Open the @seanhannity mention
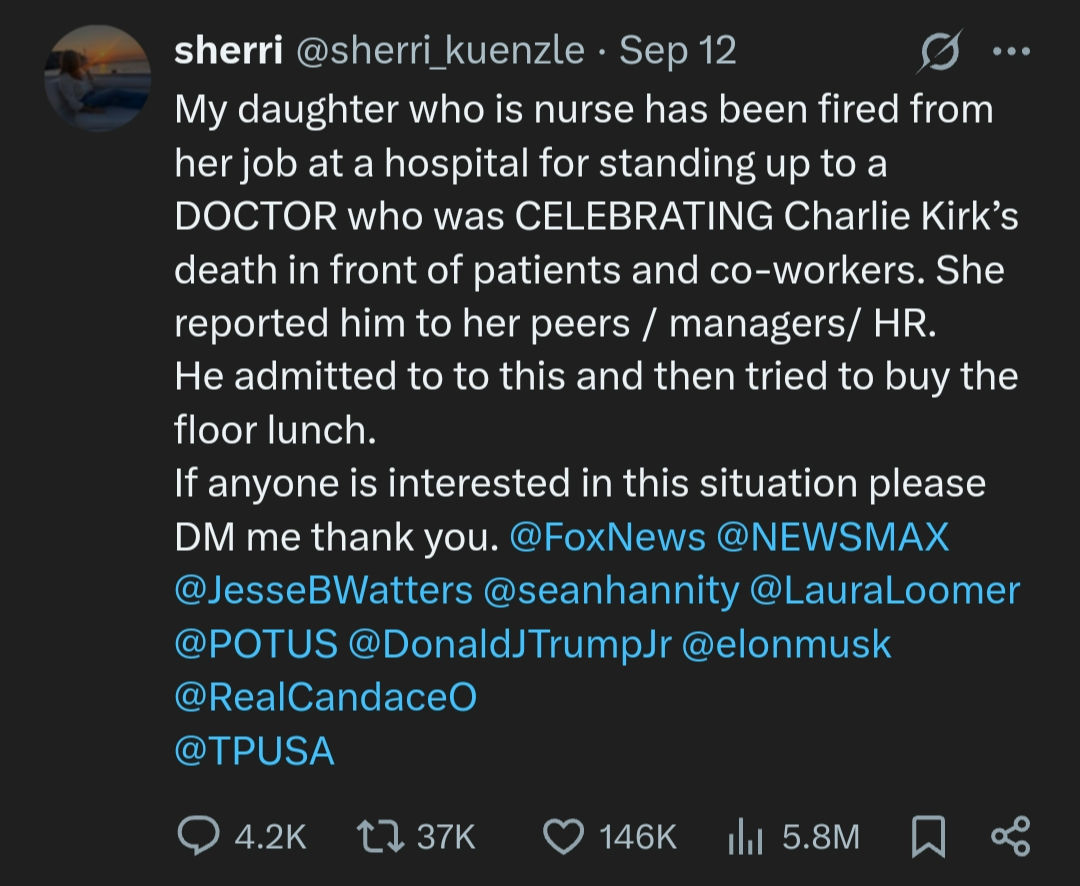The height and width of the screenshot is (886, 1080). 610,591
